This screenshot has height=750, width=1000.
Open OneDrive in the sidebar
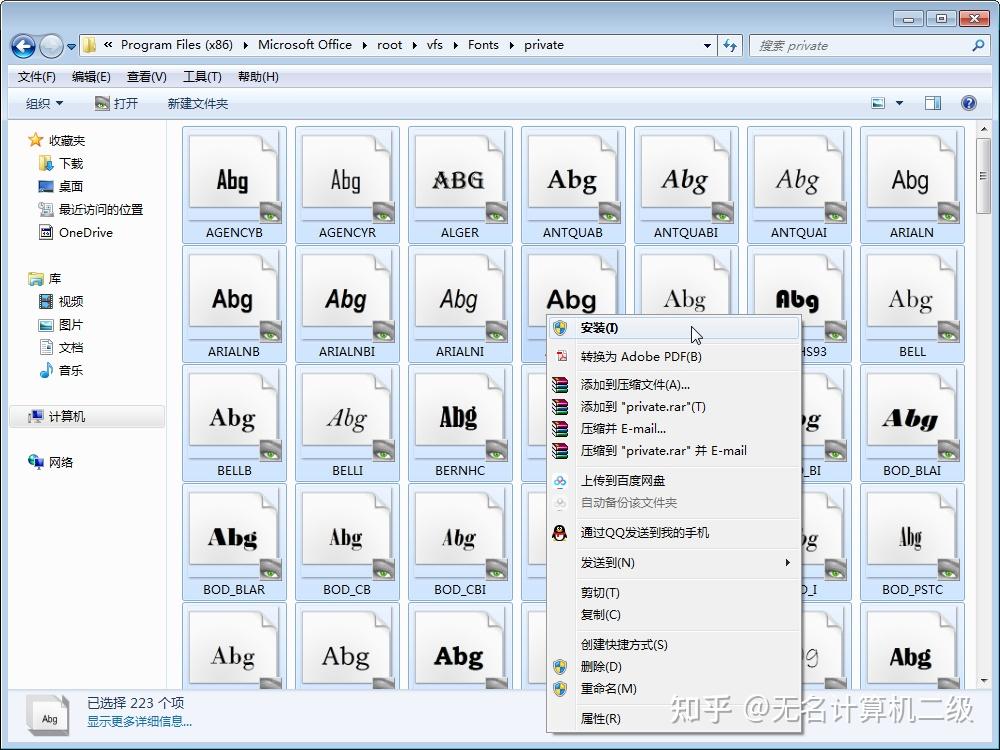(x=76, y=232)
